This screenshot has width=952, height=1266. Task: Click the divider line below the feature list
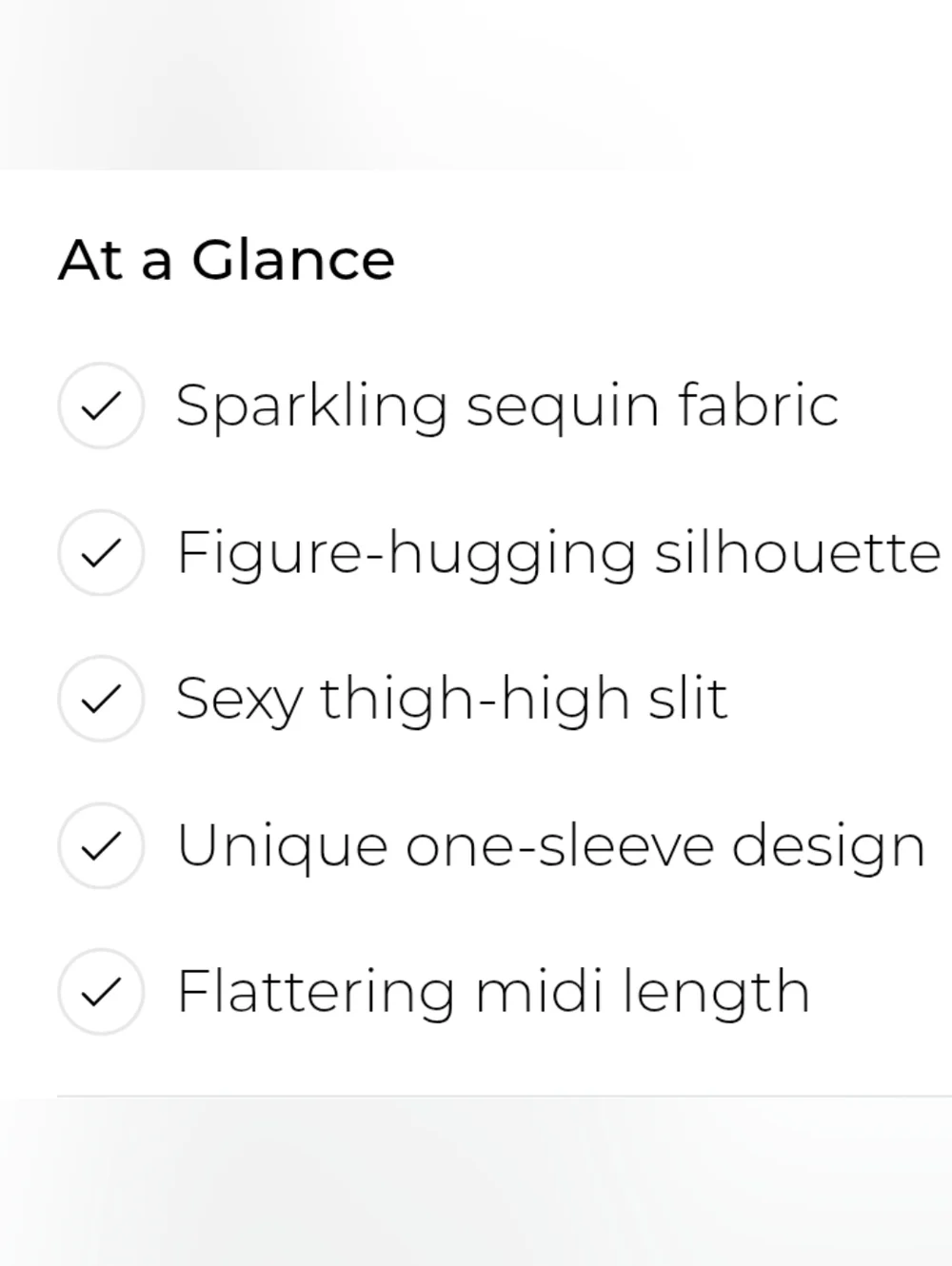505,1096
